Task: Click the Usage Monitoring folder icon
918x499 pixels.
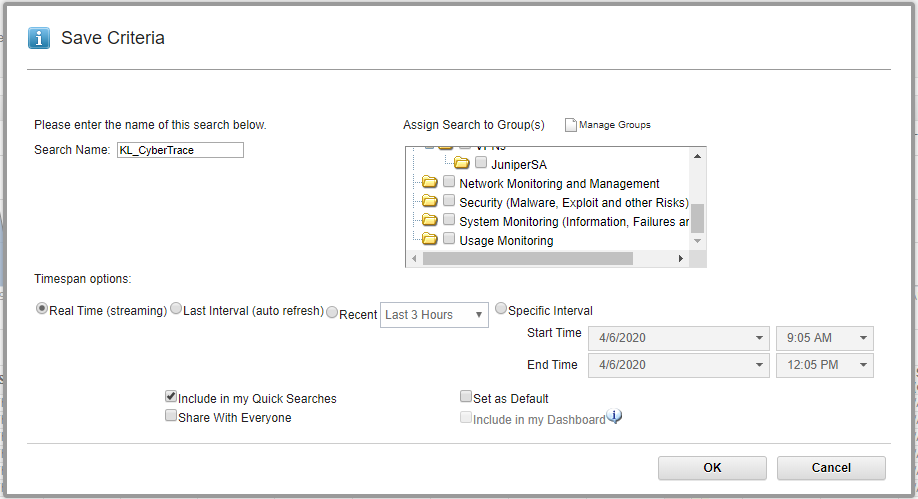Action: click(430, 240)
